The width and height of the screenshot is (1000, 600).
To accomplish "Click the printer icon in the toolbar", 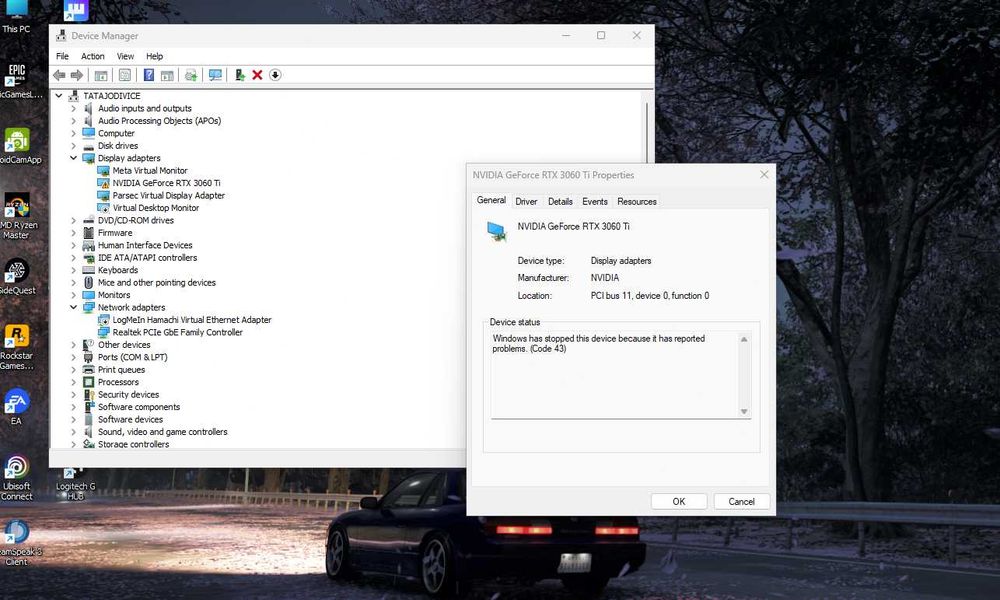I will click(x=191, y=75).
